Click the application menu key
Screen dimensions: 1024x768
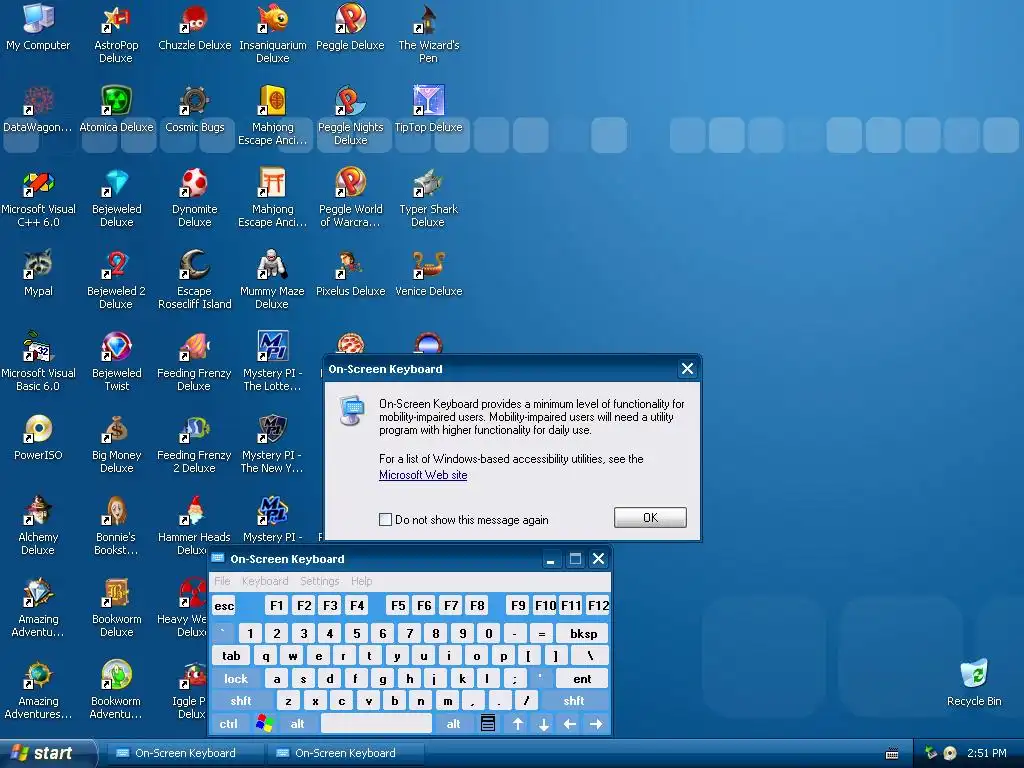point(488,724)
